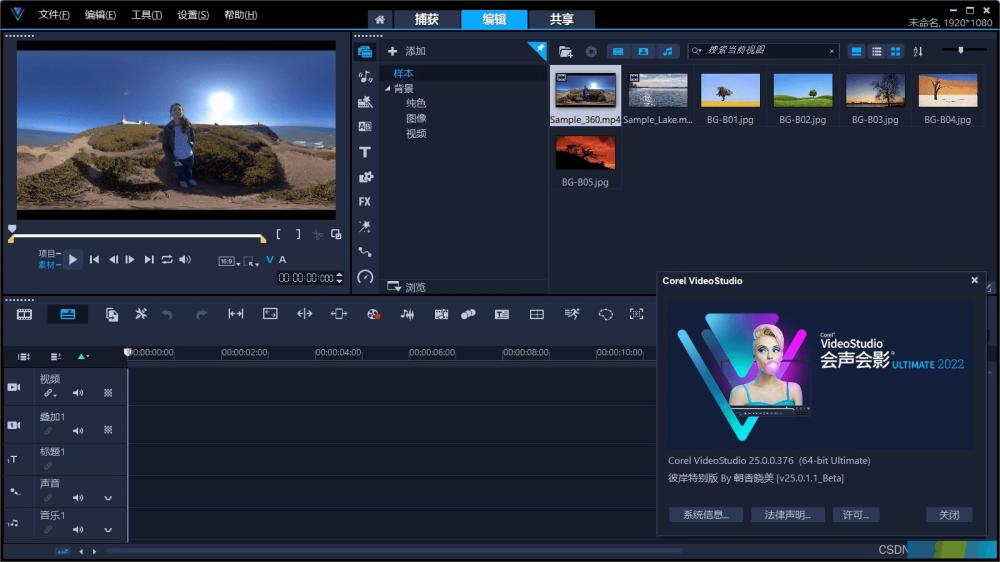Open the mask creator lasso icon
Image resolution: width=1000 pixels, height=562 pixels.
tap(605, 314)
